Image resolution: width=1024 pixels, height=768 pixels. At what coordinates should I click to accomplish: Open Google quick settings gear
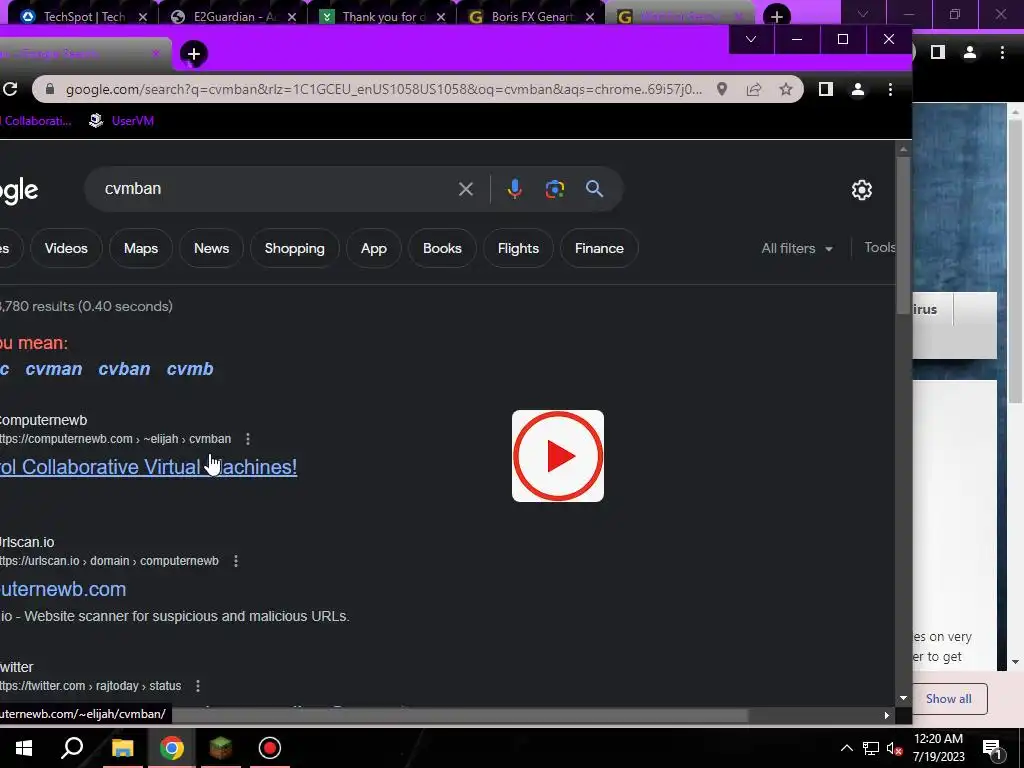pos(861,189)
